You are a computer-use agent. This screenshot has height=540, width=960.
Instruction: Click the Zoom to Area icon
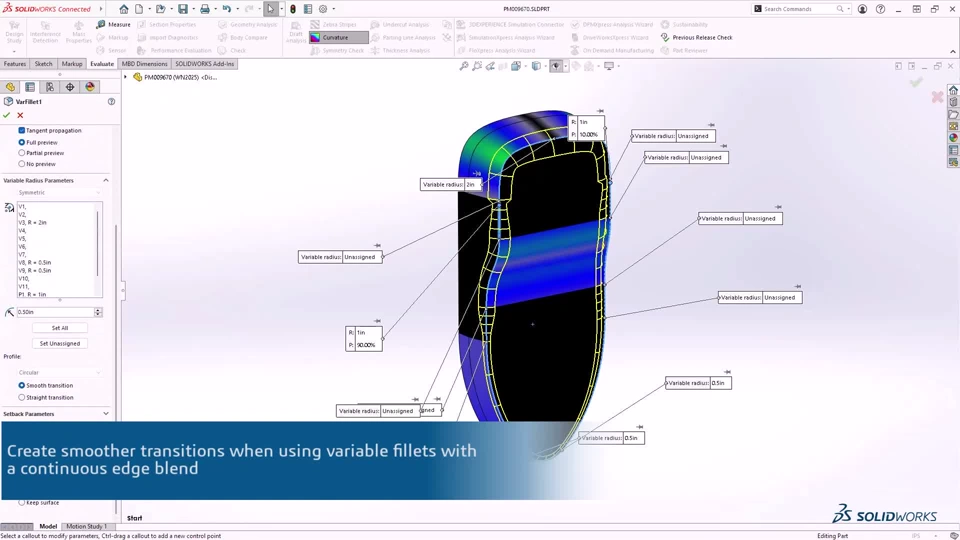click(477, 66)
